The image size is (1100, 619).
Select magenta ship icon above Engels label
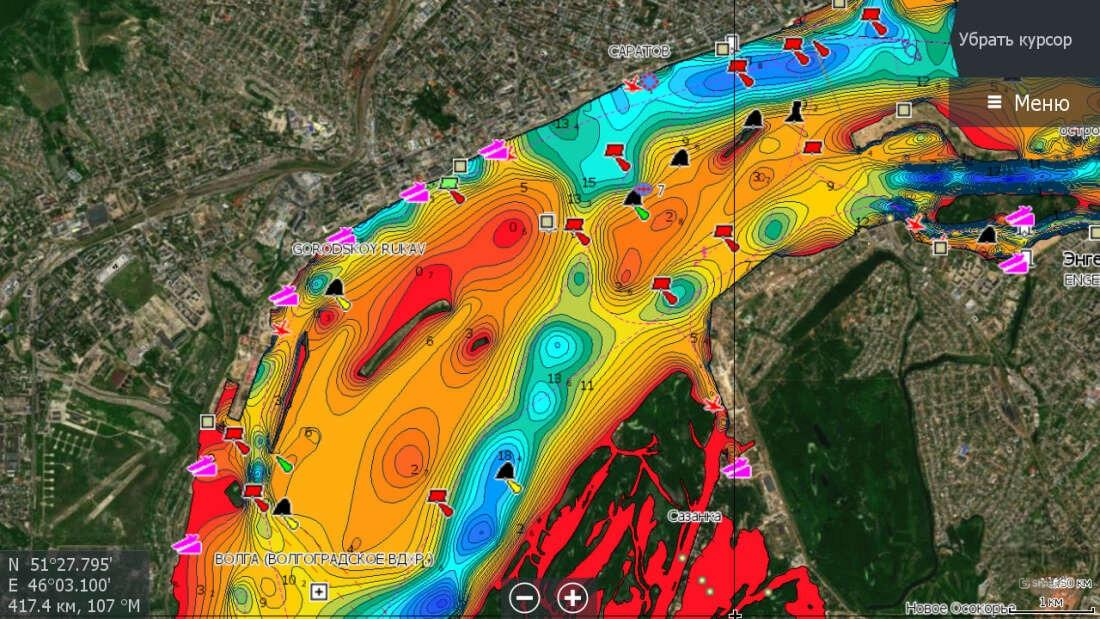(1020, 217)
